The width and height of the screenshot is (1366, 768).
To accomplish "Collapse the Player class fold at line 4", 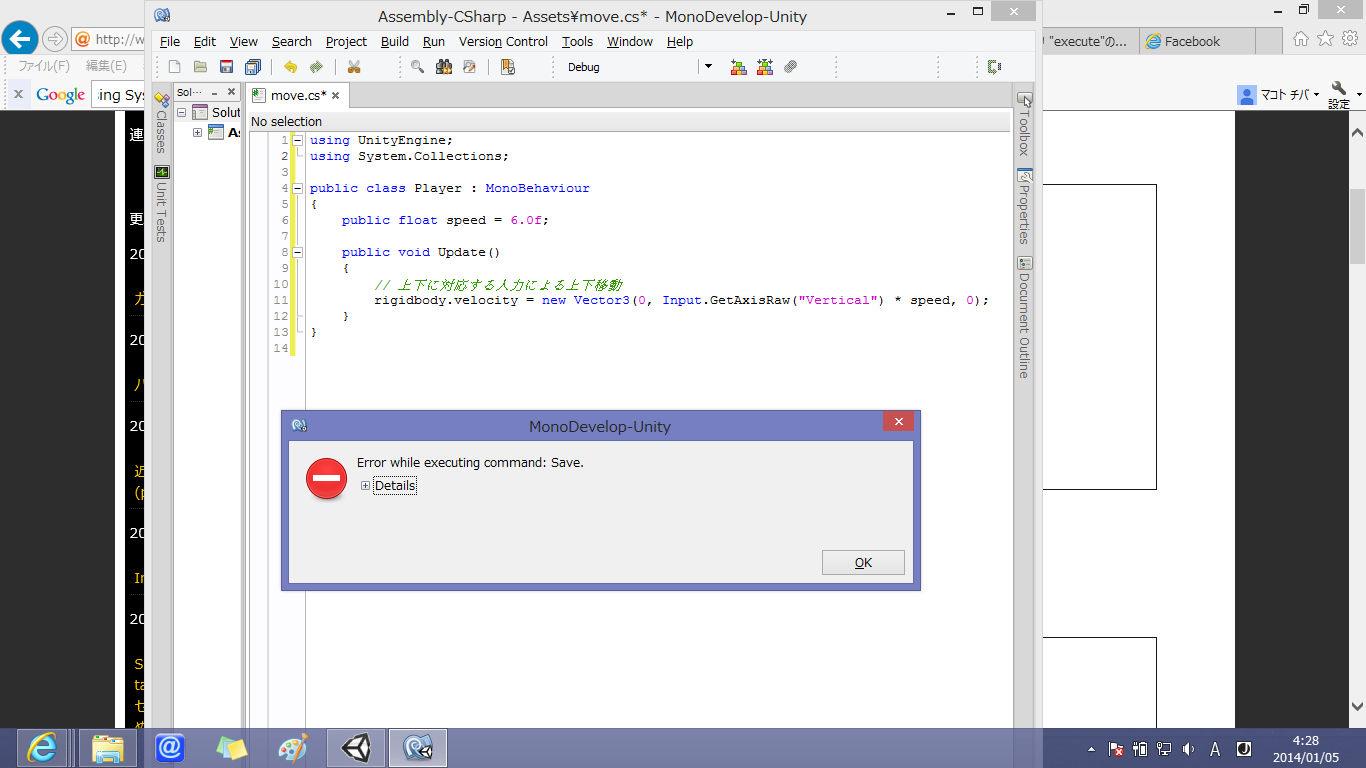I will [x=297, y=188].
